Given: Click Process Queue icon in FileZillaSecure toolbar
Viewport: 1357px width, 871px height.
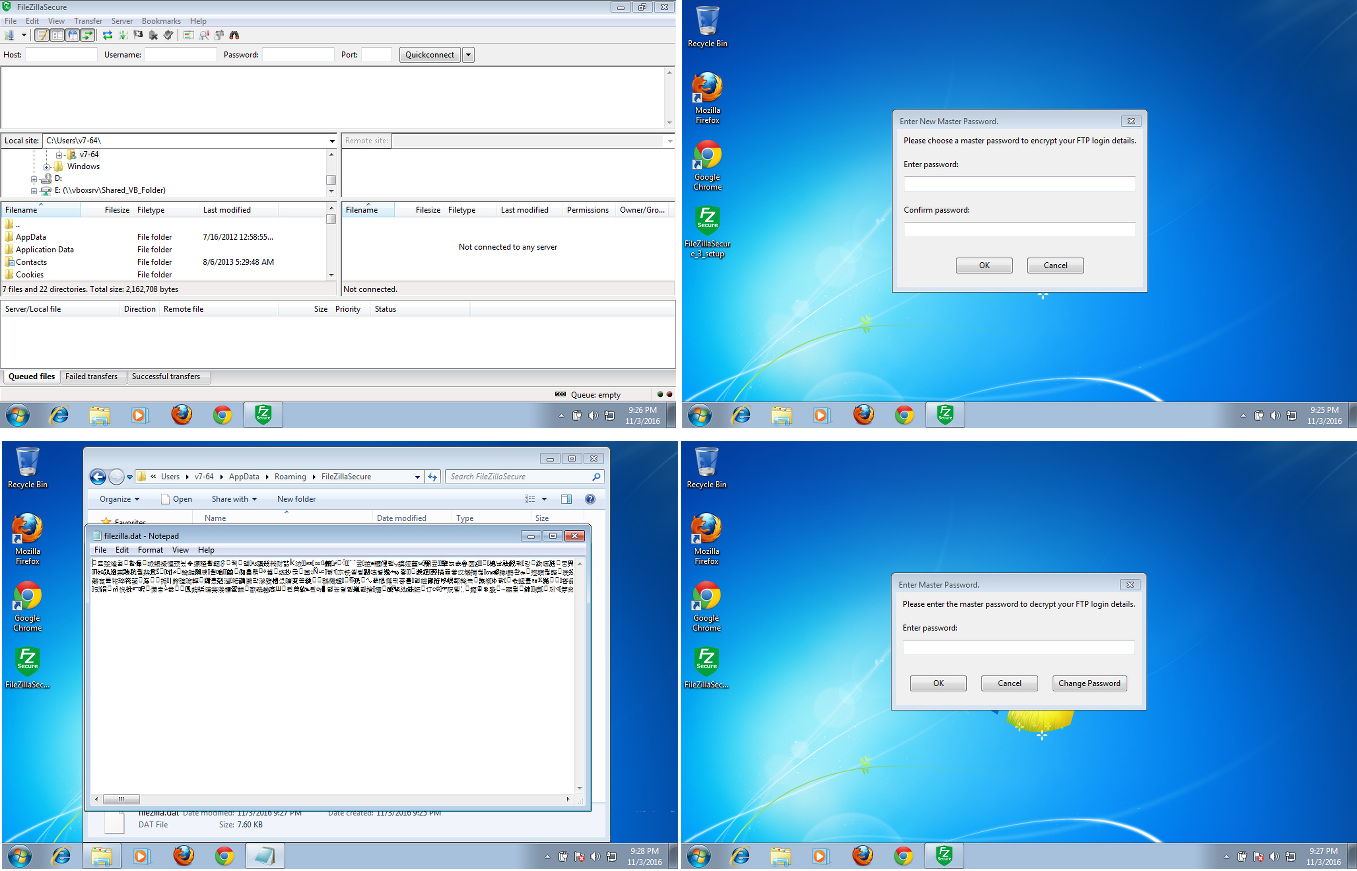Looking at the screenshot, I should pyautogui.click(x=122, y=35).
